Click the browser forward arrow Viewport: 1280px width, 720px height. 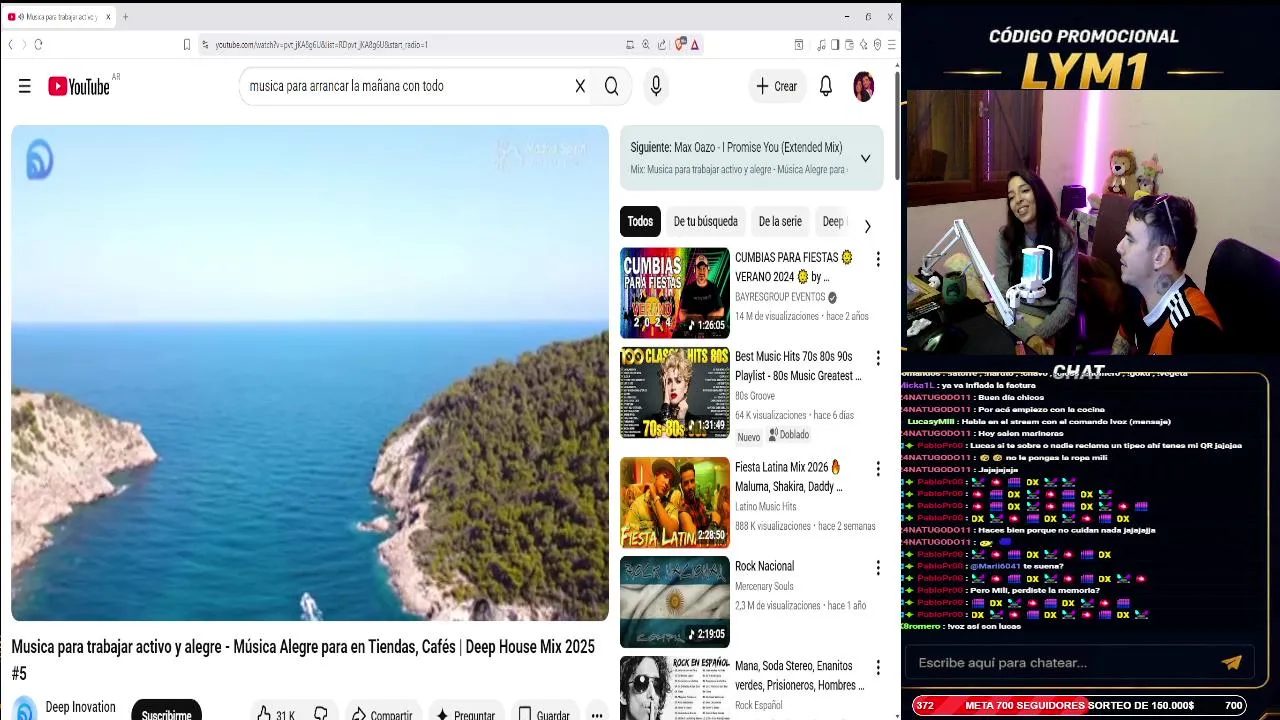[x=23, y=44]
